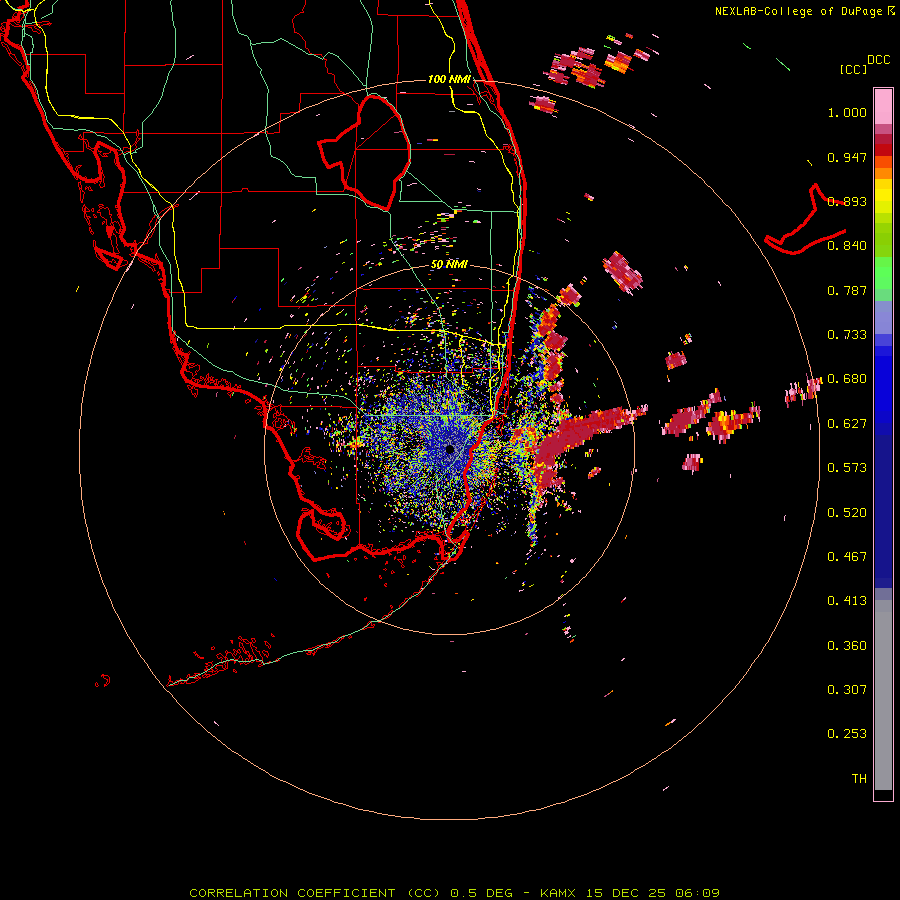900x900 pixels.
Task: Click the 0.360 scale value
Action: click(847, 646)
